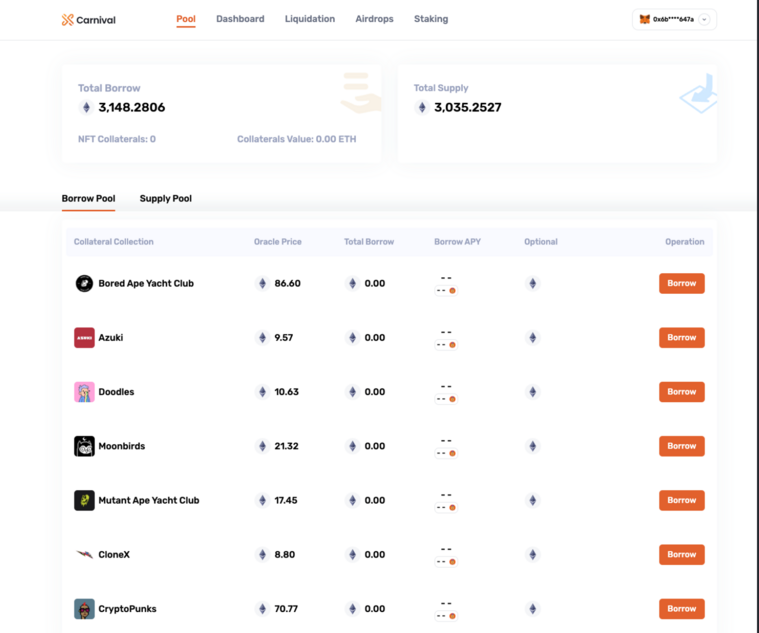The height and width of the screenshot is (633, 759).
Task: Click Borrow for the Doodles collection
Action: pos(682,392)
